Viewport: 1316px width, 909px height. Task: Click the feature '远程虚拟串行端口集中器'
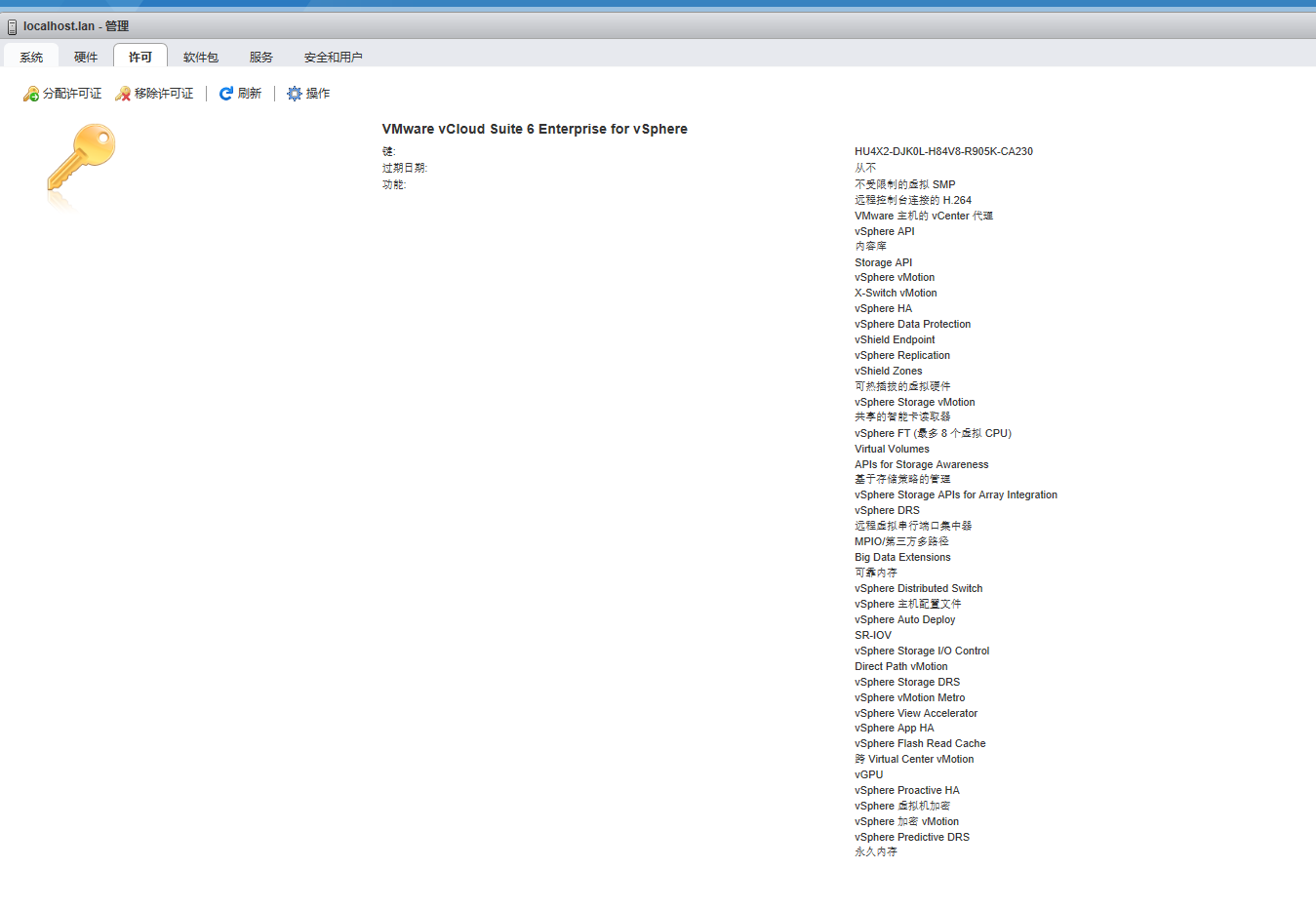[x=913, y=526]
